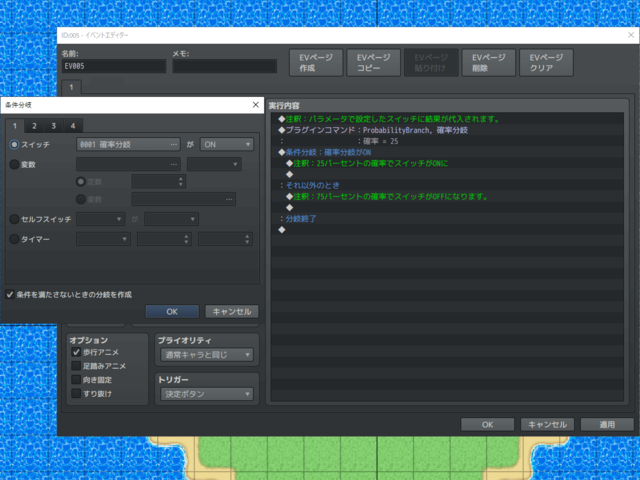Enable the 足踏みアニメ checkbox

76,366
